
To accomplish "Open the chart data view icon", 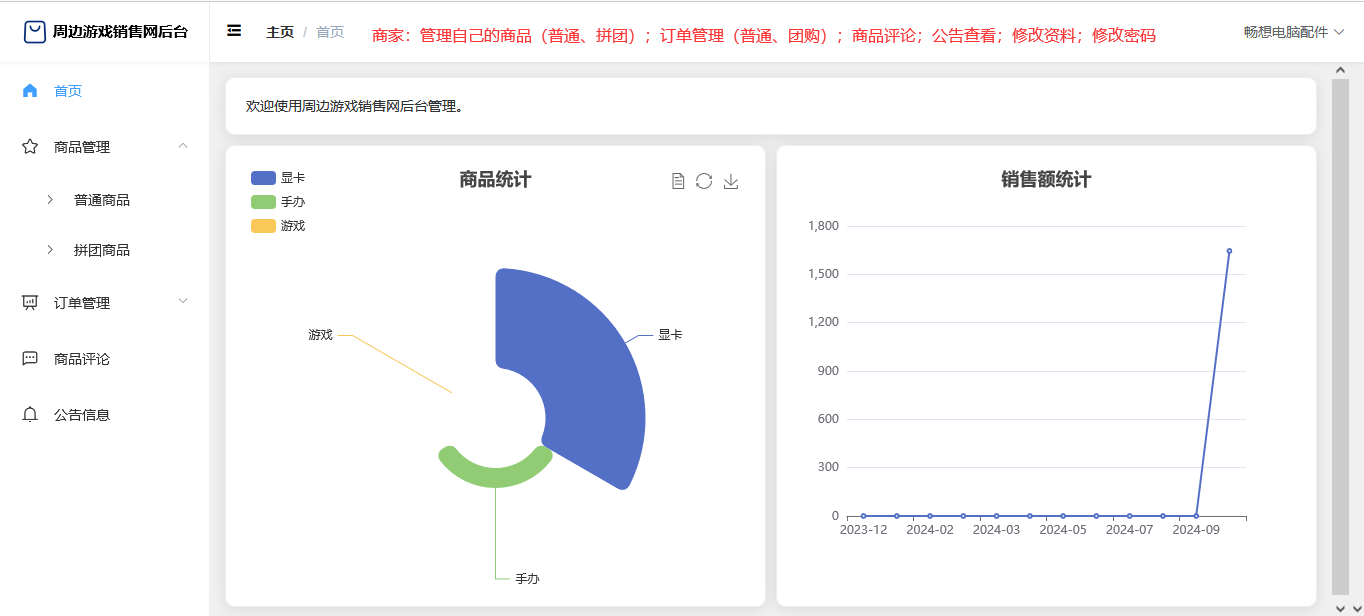I will pos(678,181).
